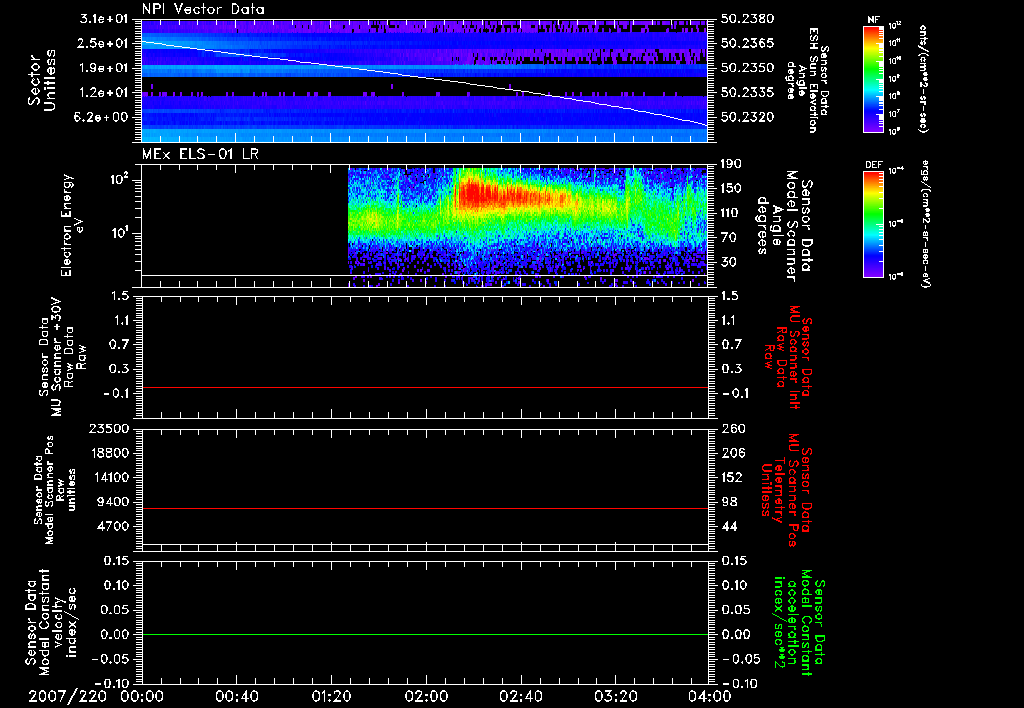
Task: Click the 152 telemetry tick value
Action: 731,477
